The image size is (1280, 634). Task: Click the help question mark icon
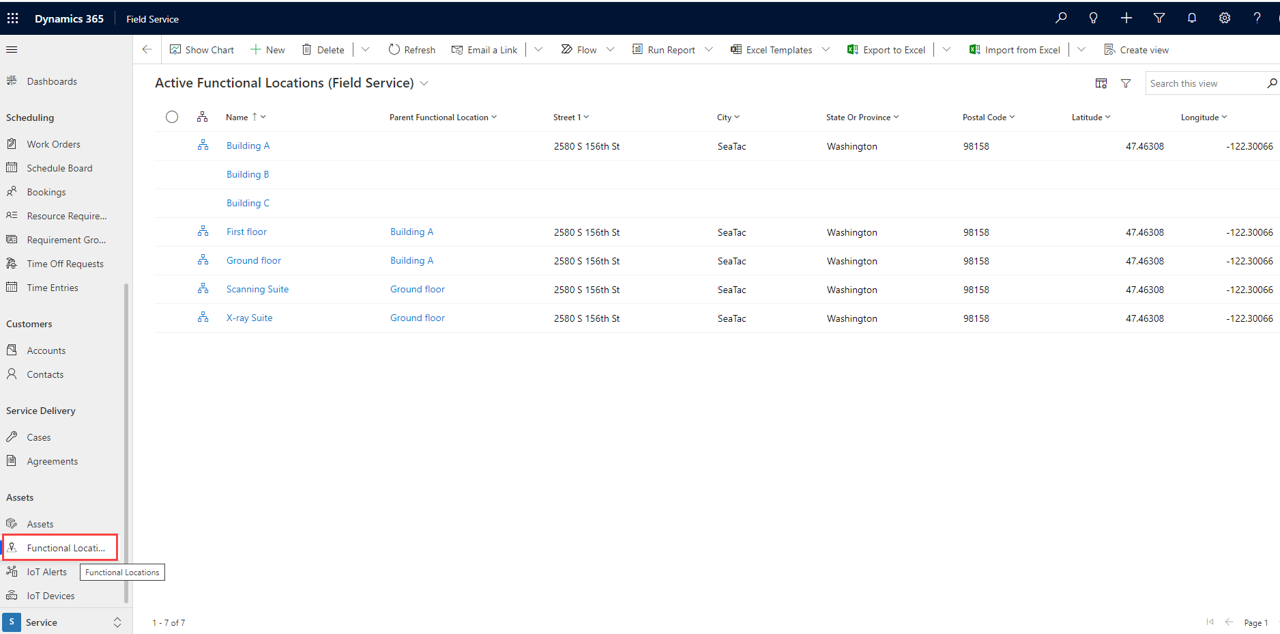coord(1257,18)
